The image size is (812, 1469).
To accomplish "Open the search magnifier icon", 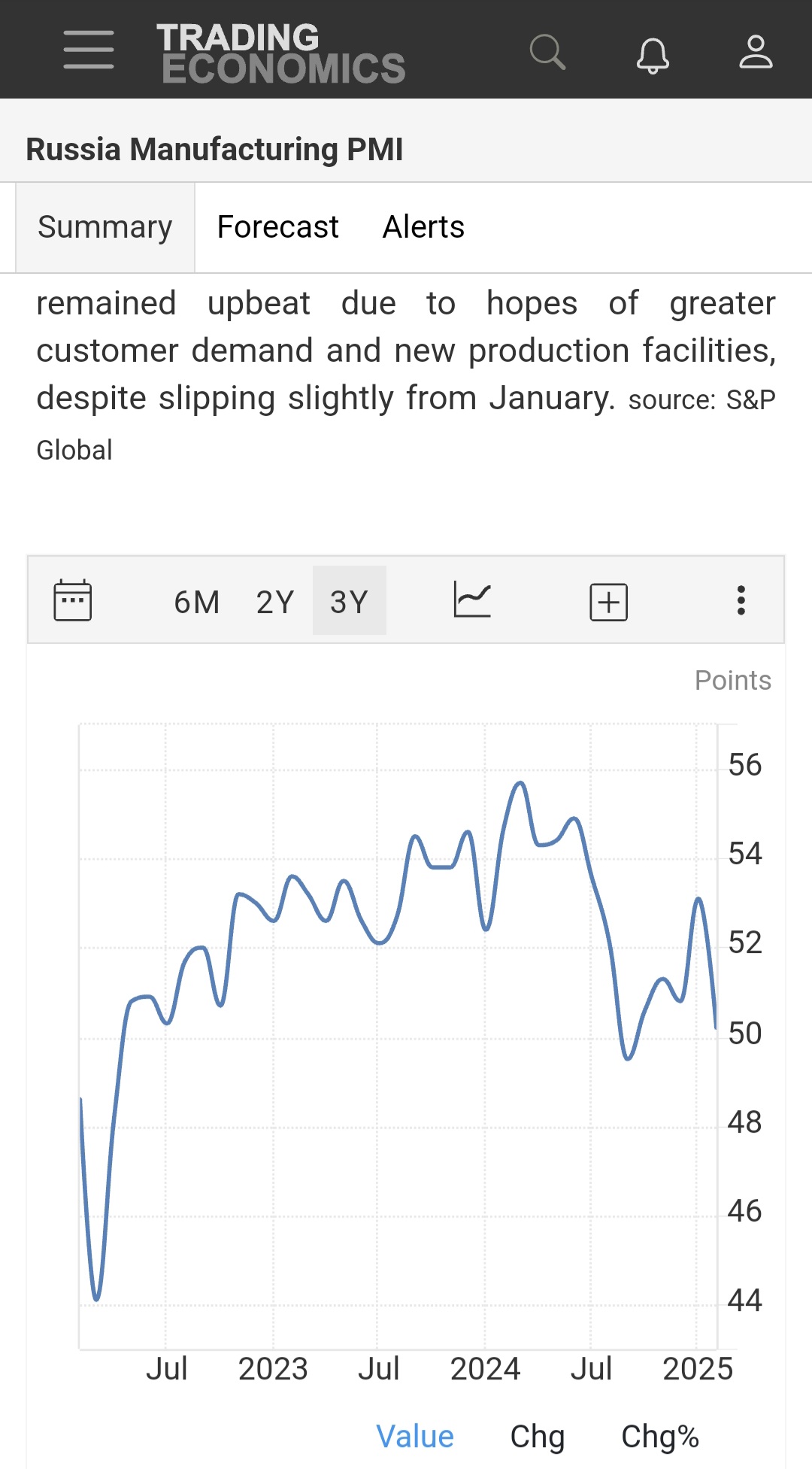I will (547, 52).
